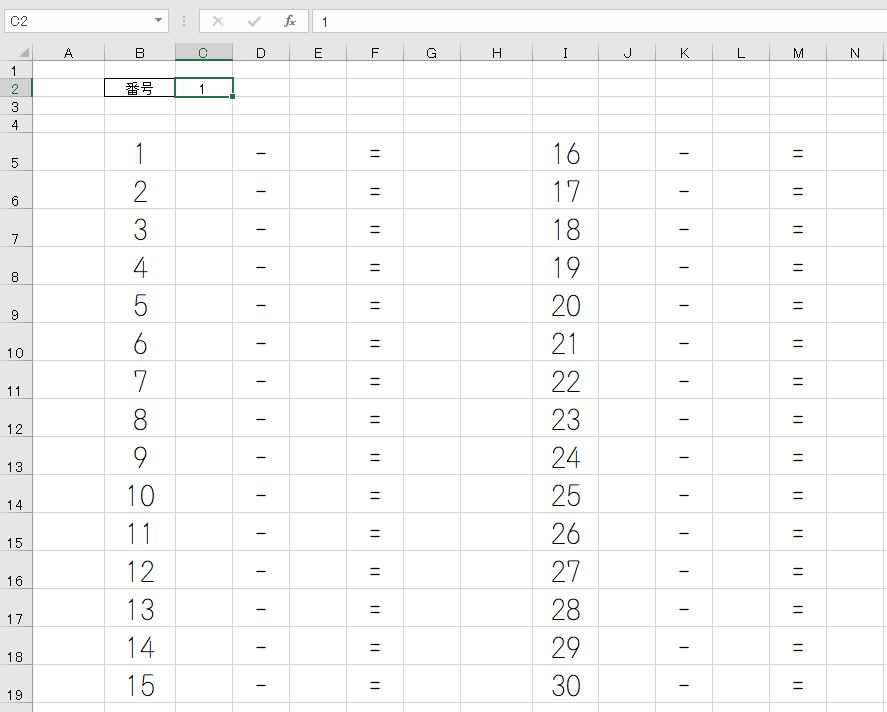Click the minus sign in column K row 12
Screen dimensions: 887x712
tap(684, 419)
